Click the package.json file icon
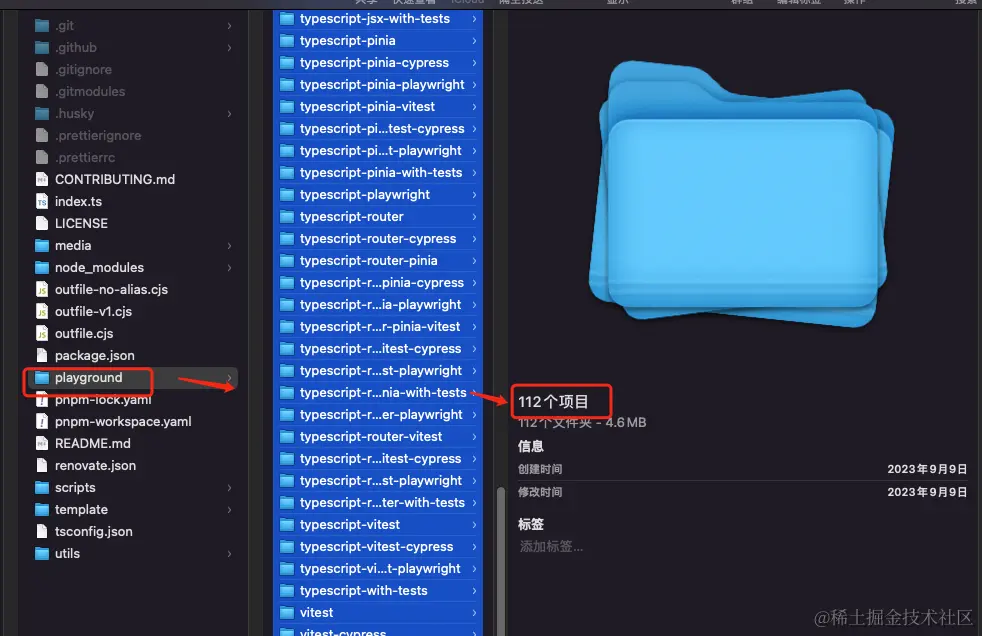The width and height of the screenshot is (982, 636). 42,356
